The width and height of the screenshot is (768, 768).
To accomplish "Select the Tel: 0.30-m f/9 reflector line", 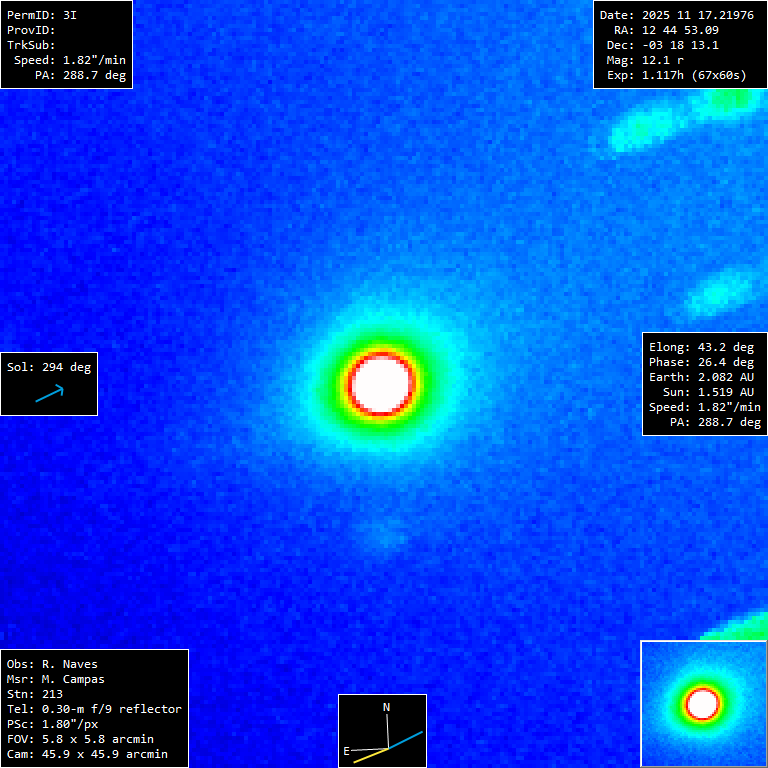I will (x=94, y=709).
